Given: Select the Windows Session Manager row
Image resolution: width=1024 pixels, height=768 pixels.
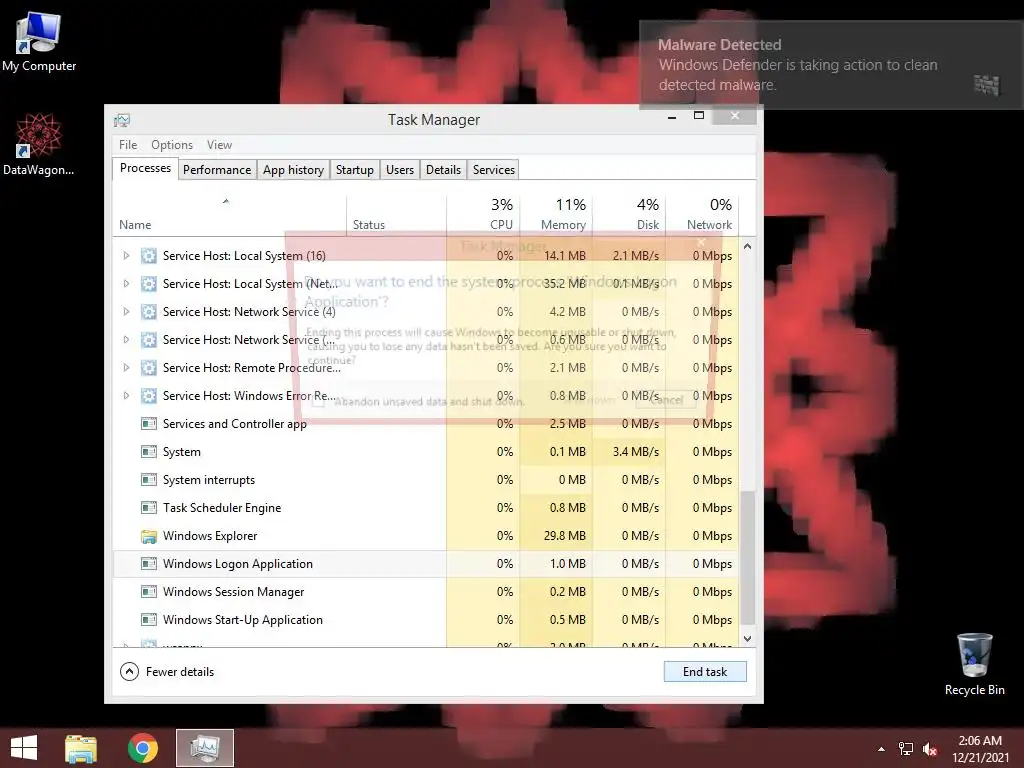Looking at the screenshot, I should tap(426, 592).
